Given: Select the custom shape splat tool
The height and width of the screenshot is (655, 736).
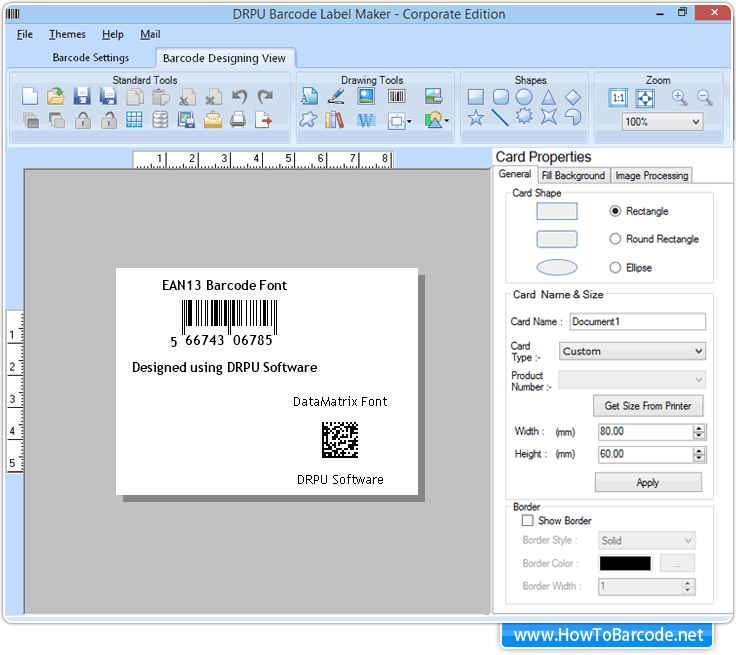Looking at the screenshot, I should tap(308, 120).
